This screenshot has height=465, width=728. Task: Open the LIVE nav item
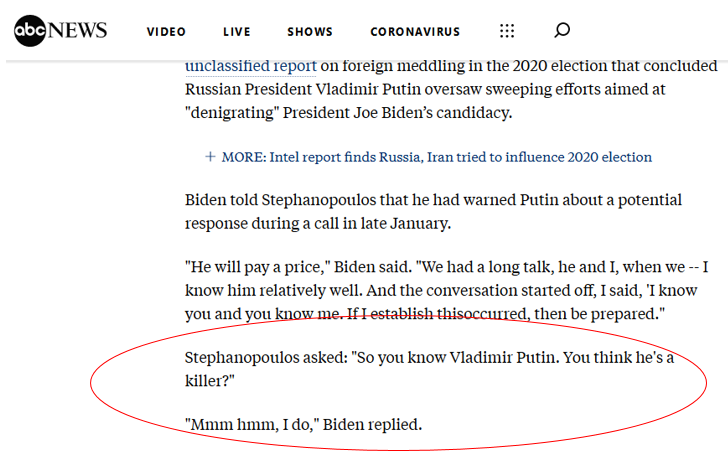click(x=237, y=32)
